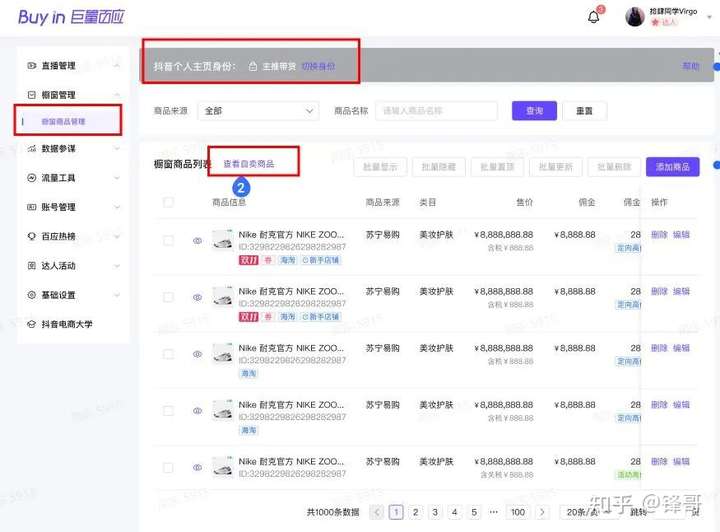Screen dimensions: 720x532
Task: Toggle eye visibility on the fifth product
Action: [197, 467]
